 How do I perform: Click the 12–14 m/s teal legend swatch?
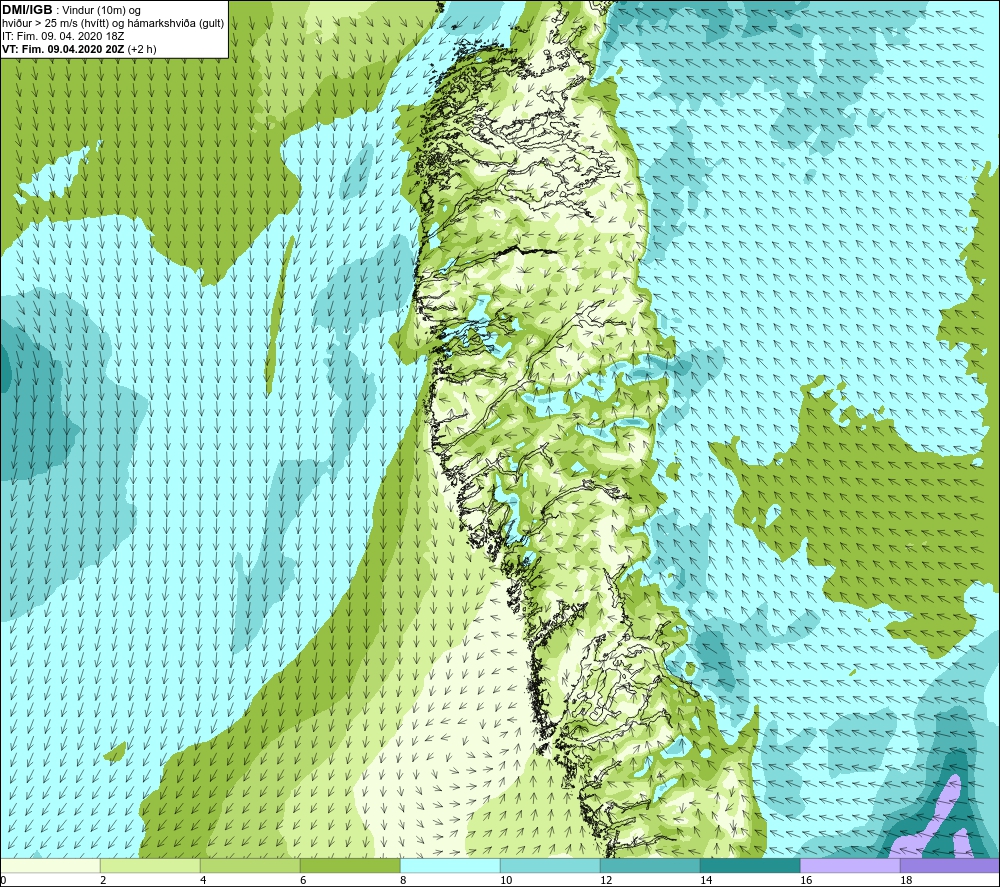[650, 865]
